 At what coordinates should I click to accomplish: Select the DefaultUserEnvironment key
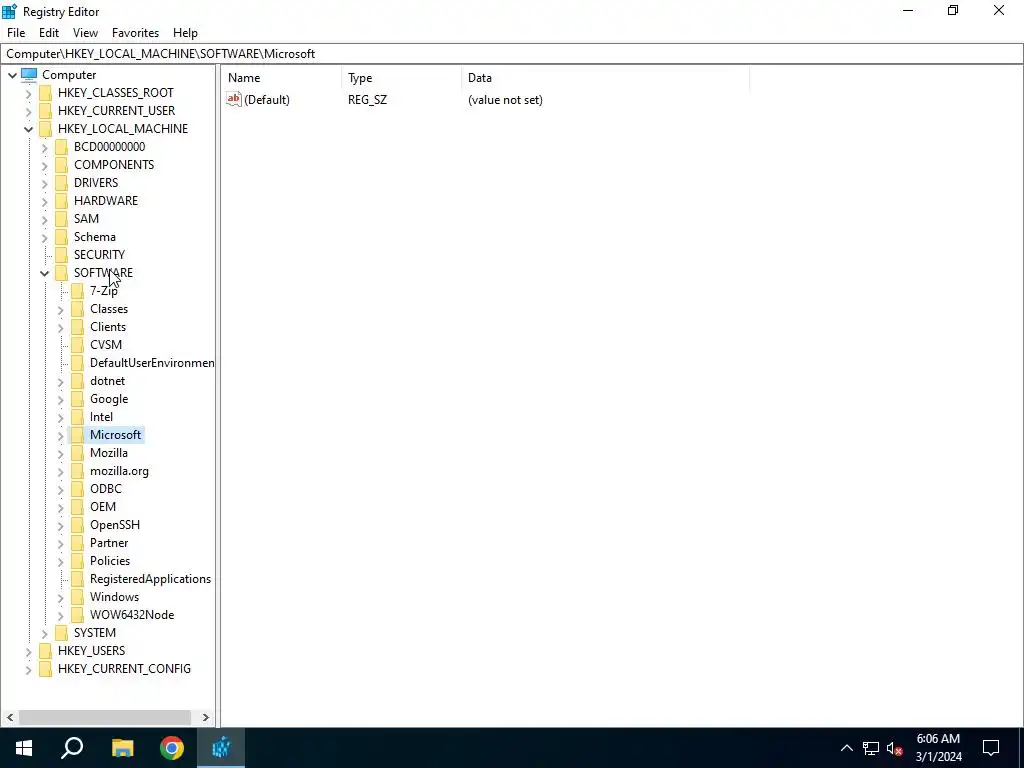[x=152, y=362]
